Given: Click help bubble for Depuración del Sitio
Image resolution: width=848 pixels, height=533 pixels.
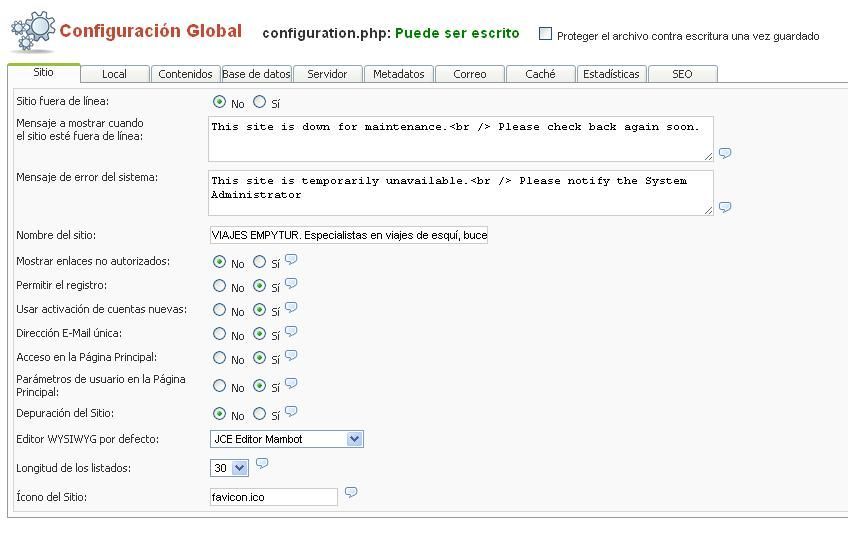Looking at the screenshot, I should coord(291,411).
